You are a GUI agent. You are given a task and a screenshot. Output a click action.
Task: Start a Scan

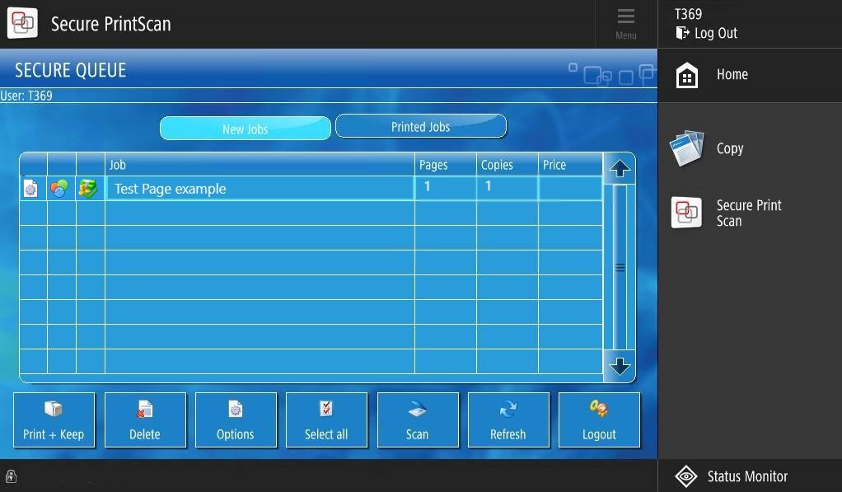pos(418,420)
